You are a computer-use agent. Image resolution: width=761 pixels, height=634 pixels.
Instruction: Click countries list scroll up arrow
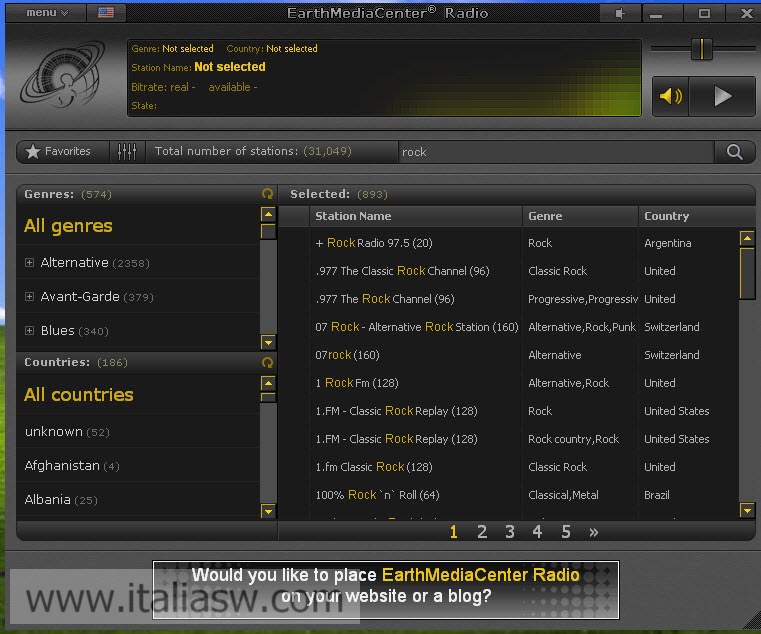[268, 383]
